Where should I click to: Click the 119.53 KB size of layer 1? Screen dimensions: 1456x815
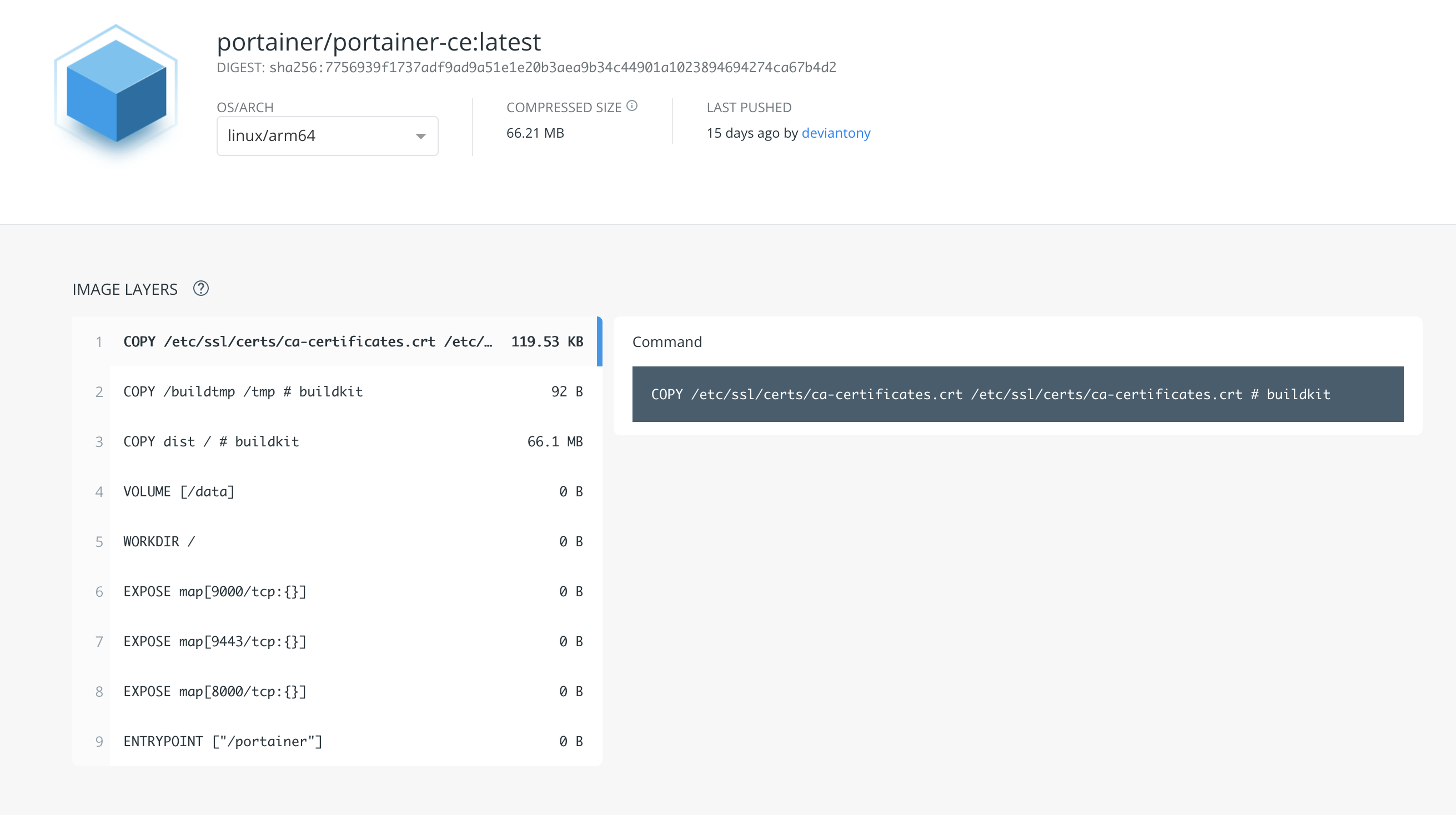546,341
